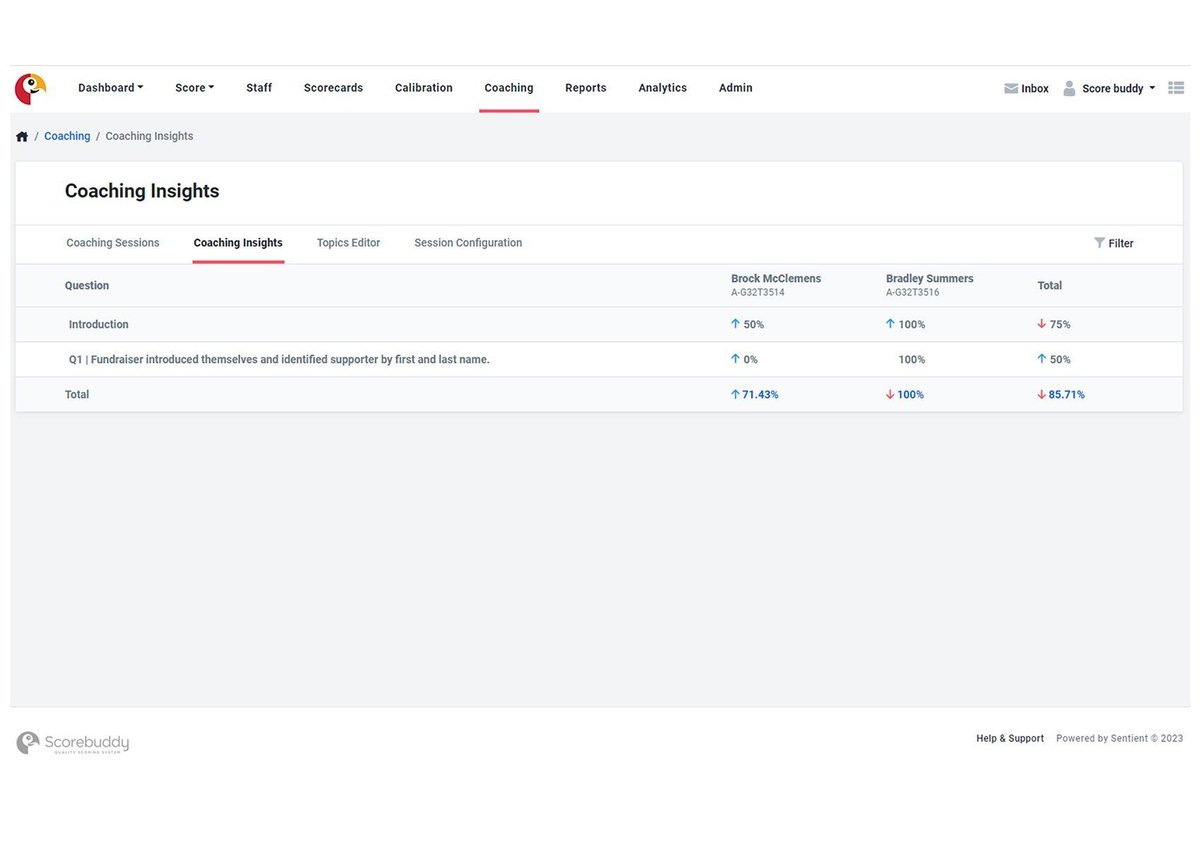Open the Inbox from the top bar
1200x848 pixels.
click(x=1034, y=88)
